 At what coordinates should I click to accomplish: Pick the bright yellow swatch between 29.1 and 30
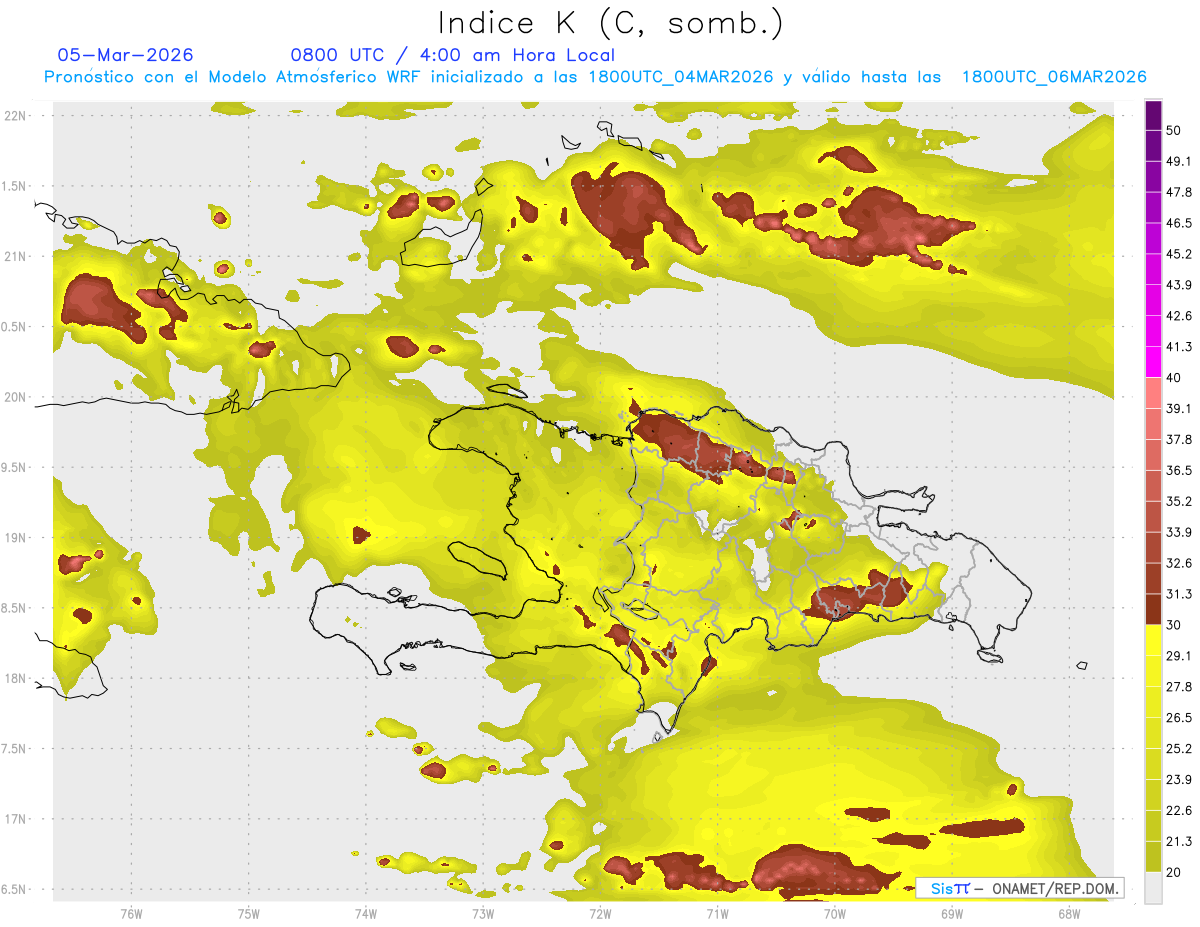point(1153,641)
